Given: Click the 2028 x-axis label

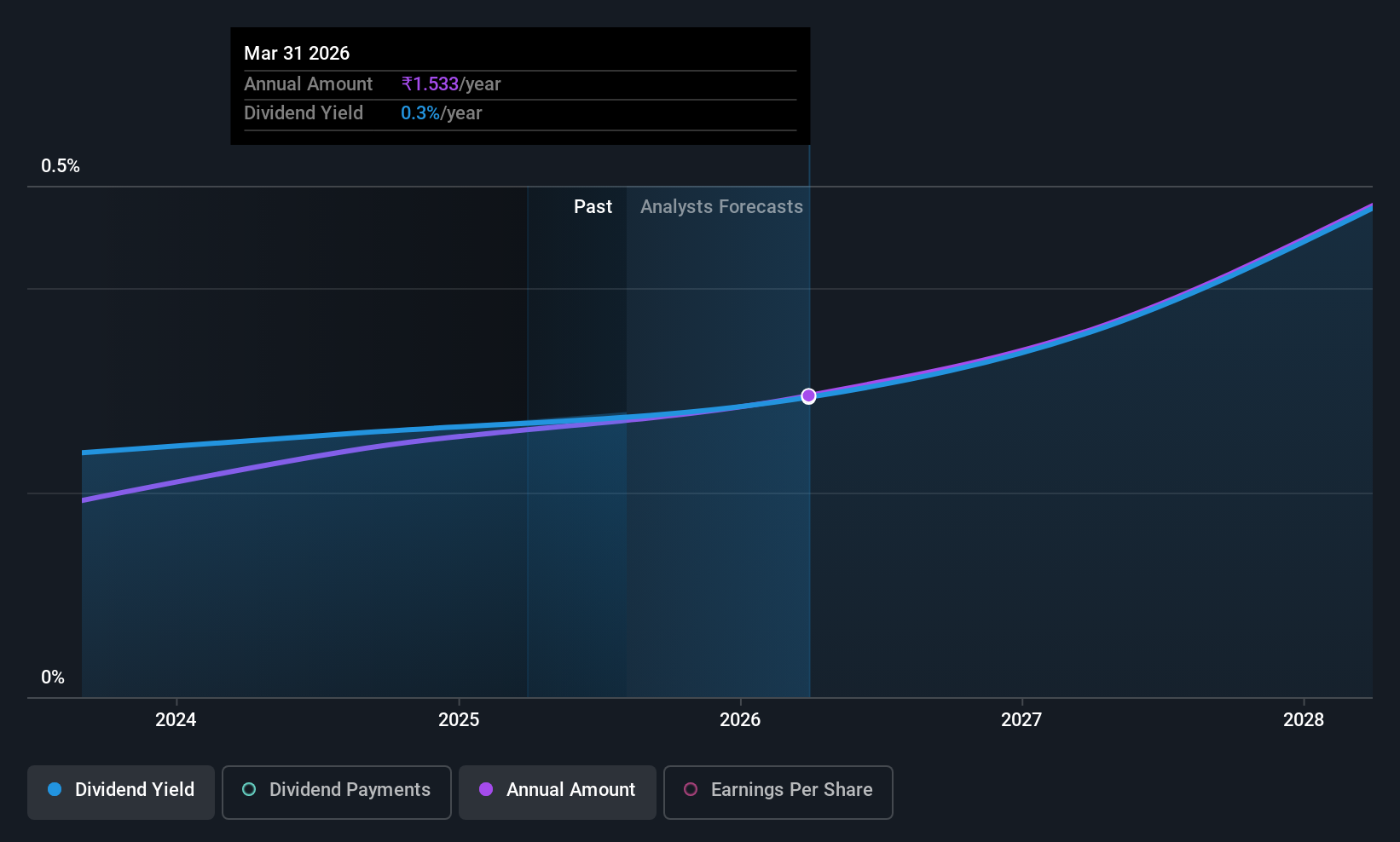Looking at the screenshot, I should [x=1304, y=719].
